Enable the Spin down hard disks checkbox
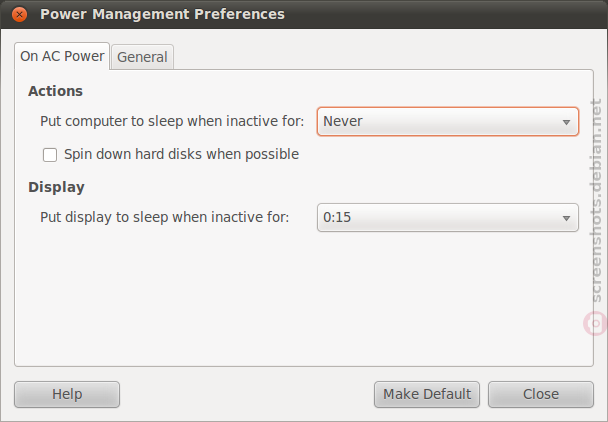608x422 pixels. tap(50, 155)
